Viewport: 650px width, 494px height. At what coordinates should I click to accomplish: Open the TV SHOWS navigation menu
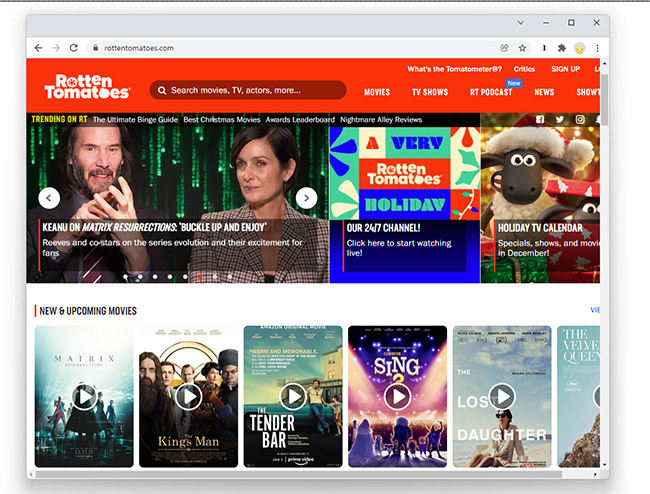click(x=430, y=92)
